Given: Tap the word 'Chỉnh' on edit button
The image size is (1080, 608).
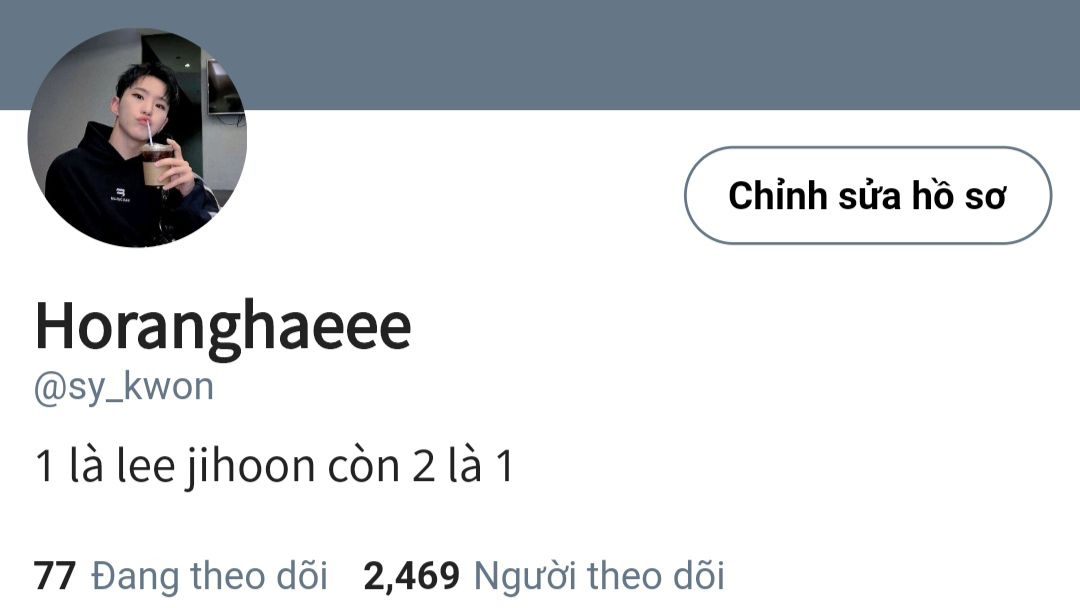Looking at the screenshot, I should (x=778, y=197).
